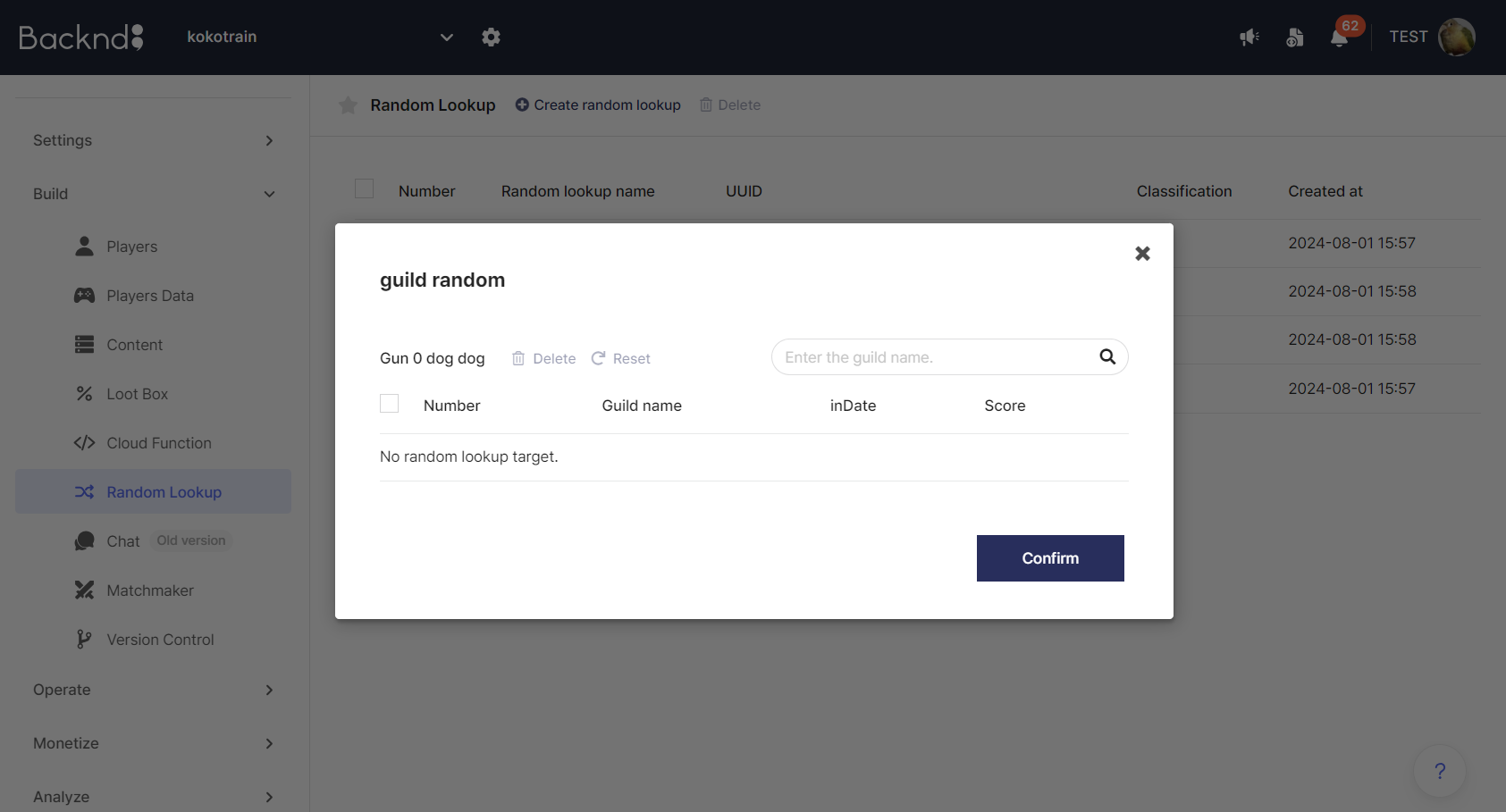The width and height of the screenshot is (1506, 812).
Task: Favorite Random Lookup with the star icon
Action: point(349,105)
